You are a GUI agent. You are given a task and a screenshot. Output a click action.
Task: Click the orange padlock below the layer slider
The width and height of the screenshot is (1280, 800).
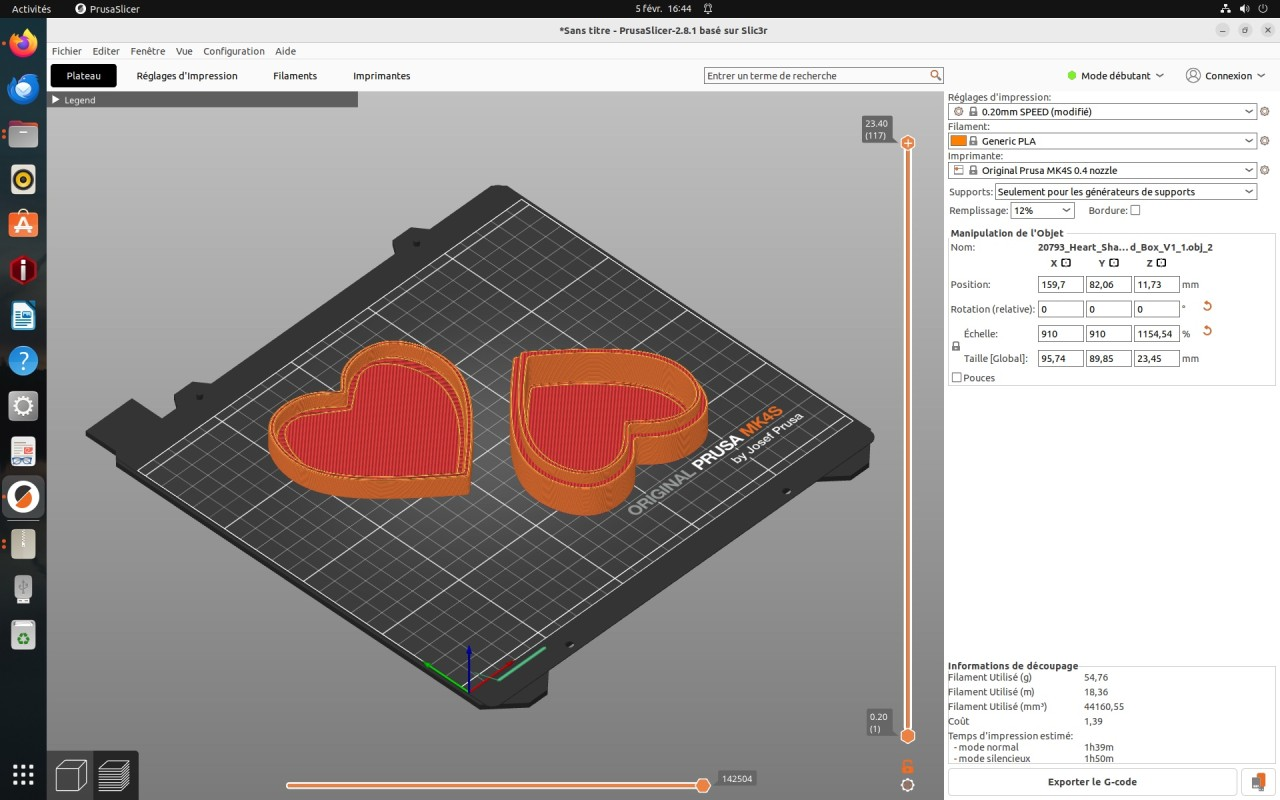(907, 766)
